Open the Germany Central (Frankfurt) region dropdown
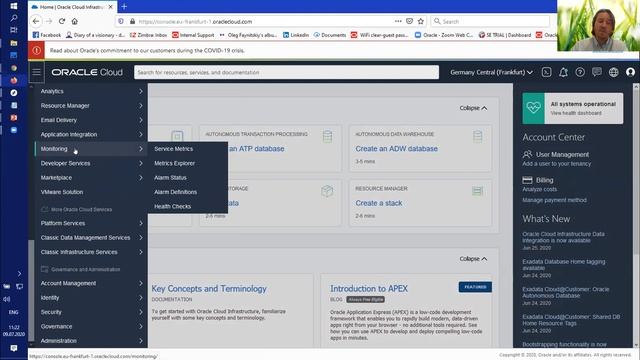640x360 pixels. (x=491, y=72)
